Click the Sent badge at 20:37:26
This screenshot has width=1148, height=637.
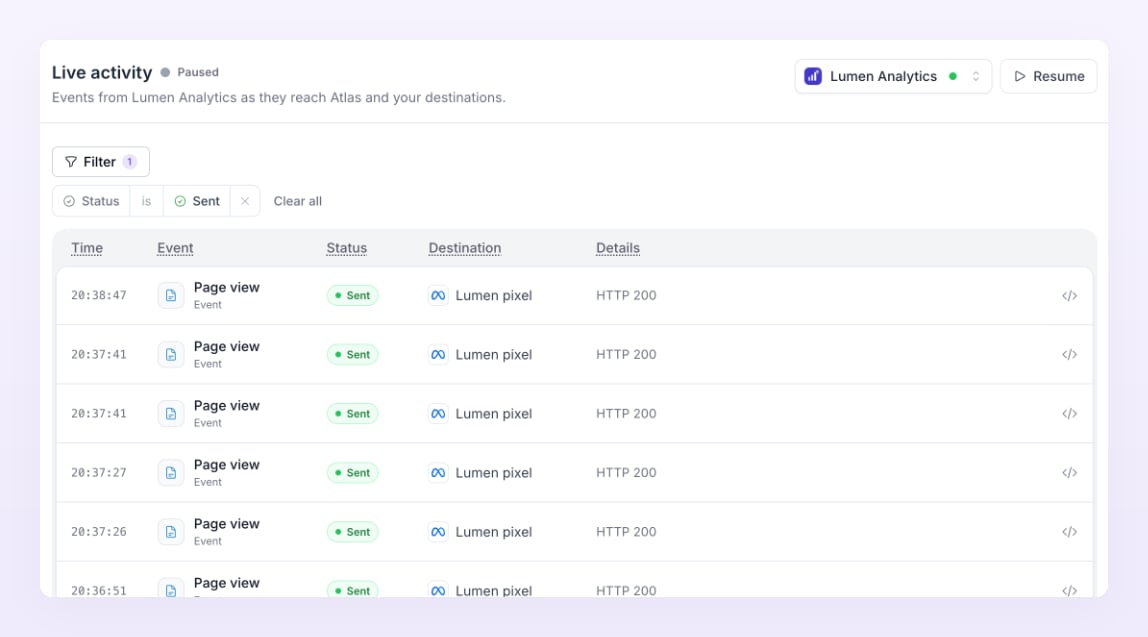click(352, 532)
